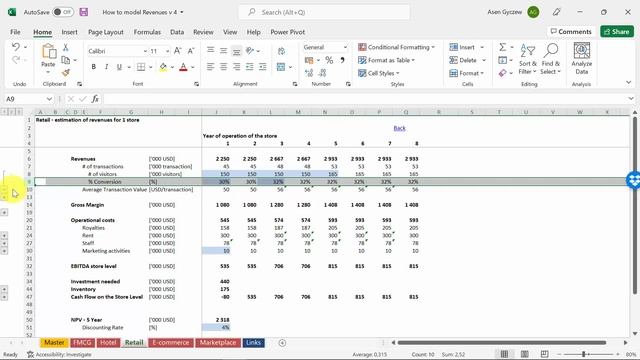Click Increase Font Size icon
This screenshot has width=640, height=360.
[178, 51]
